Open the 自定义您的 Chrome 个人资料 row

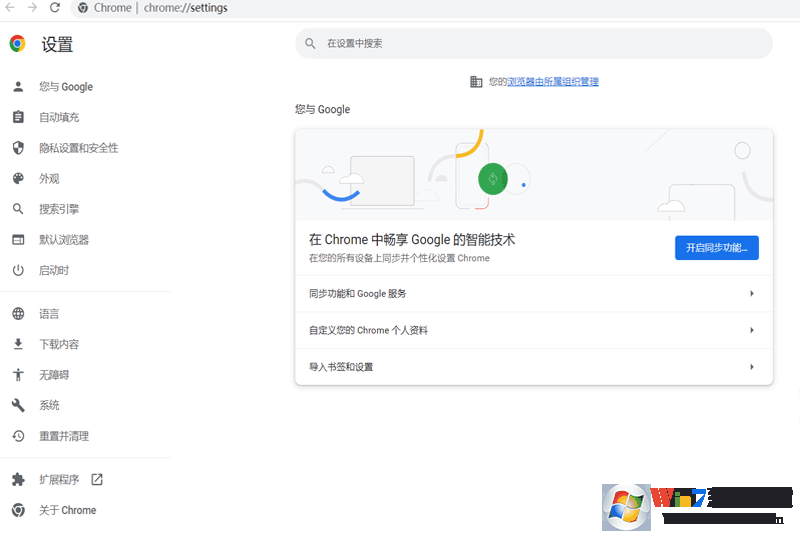point(534,331)
